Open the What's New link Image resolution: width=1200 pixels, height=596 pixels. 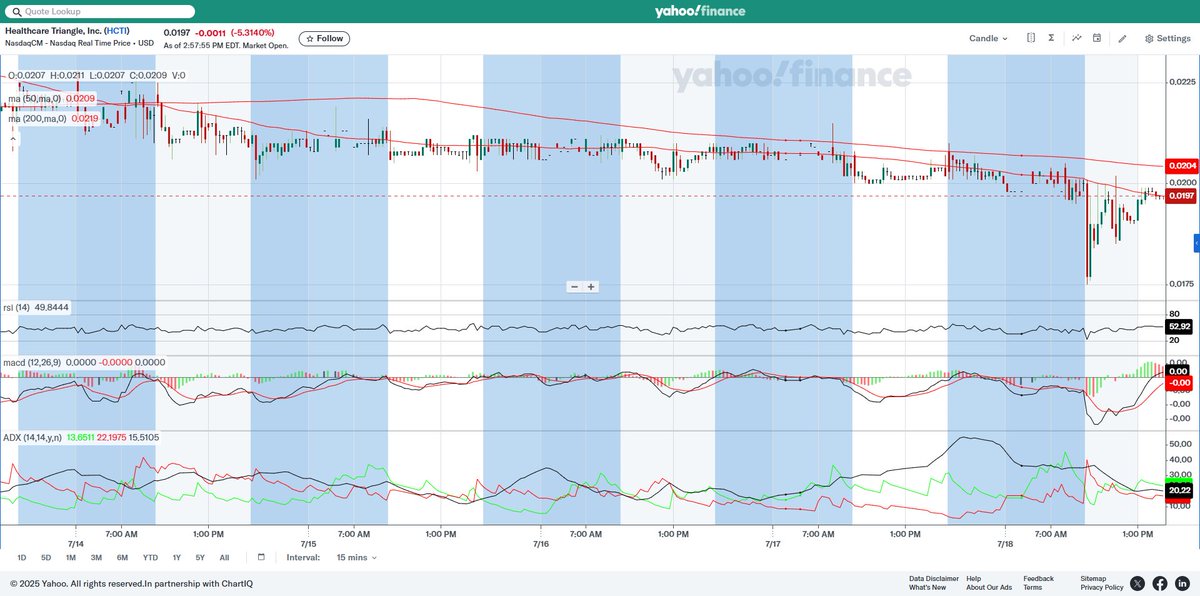[x=927, y=587]
